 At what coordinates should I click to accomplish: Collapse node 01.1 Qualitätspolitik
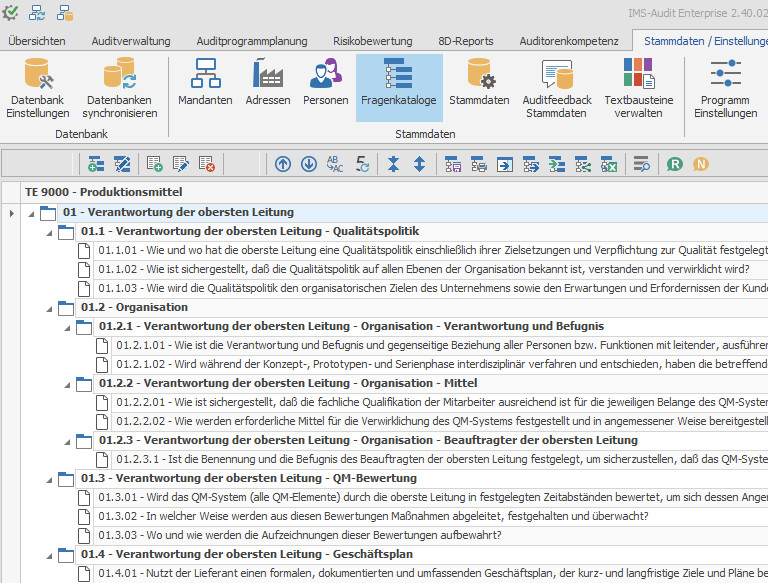coord(49,233)
